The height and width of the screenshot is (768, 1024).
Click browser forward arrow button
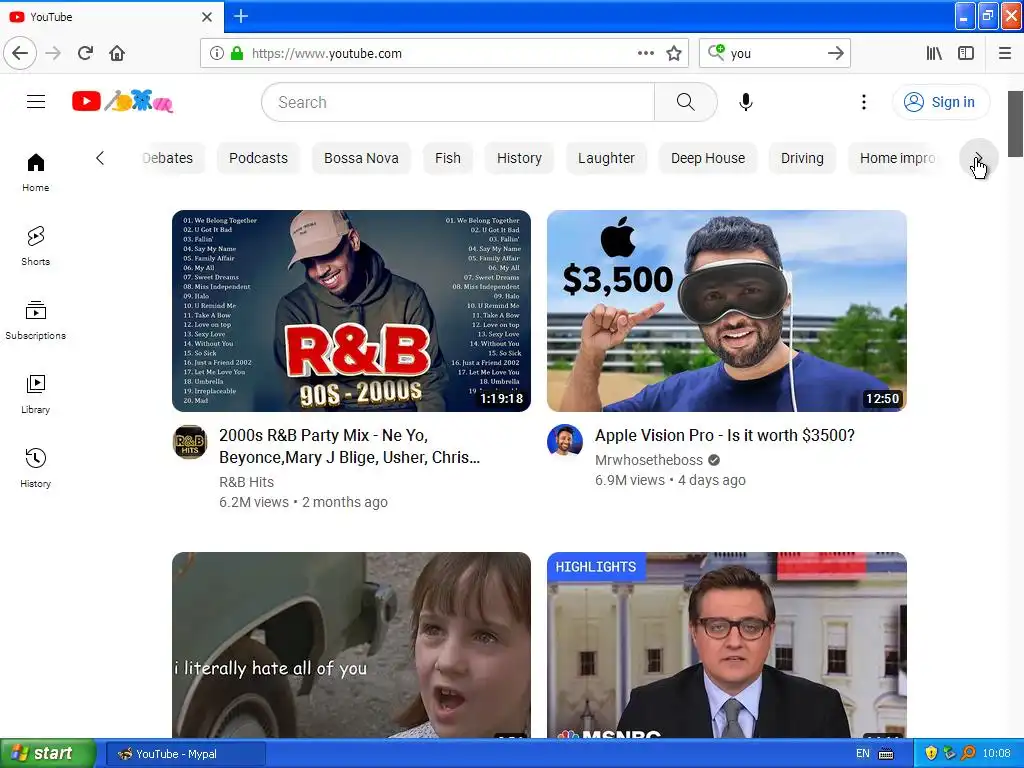click(x=53, y=53)
